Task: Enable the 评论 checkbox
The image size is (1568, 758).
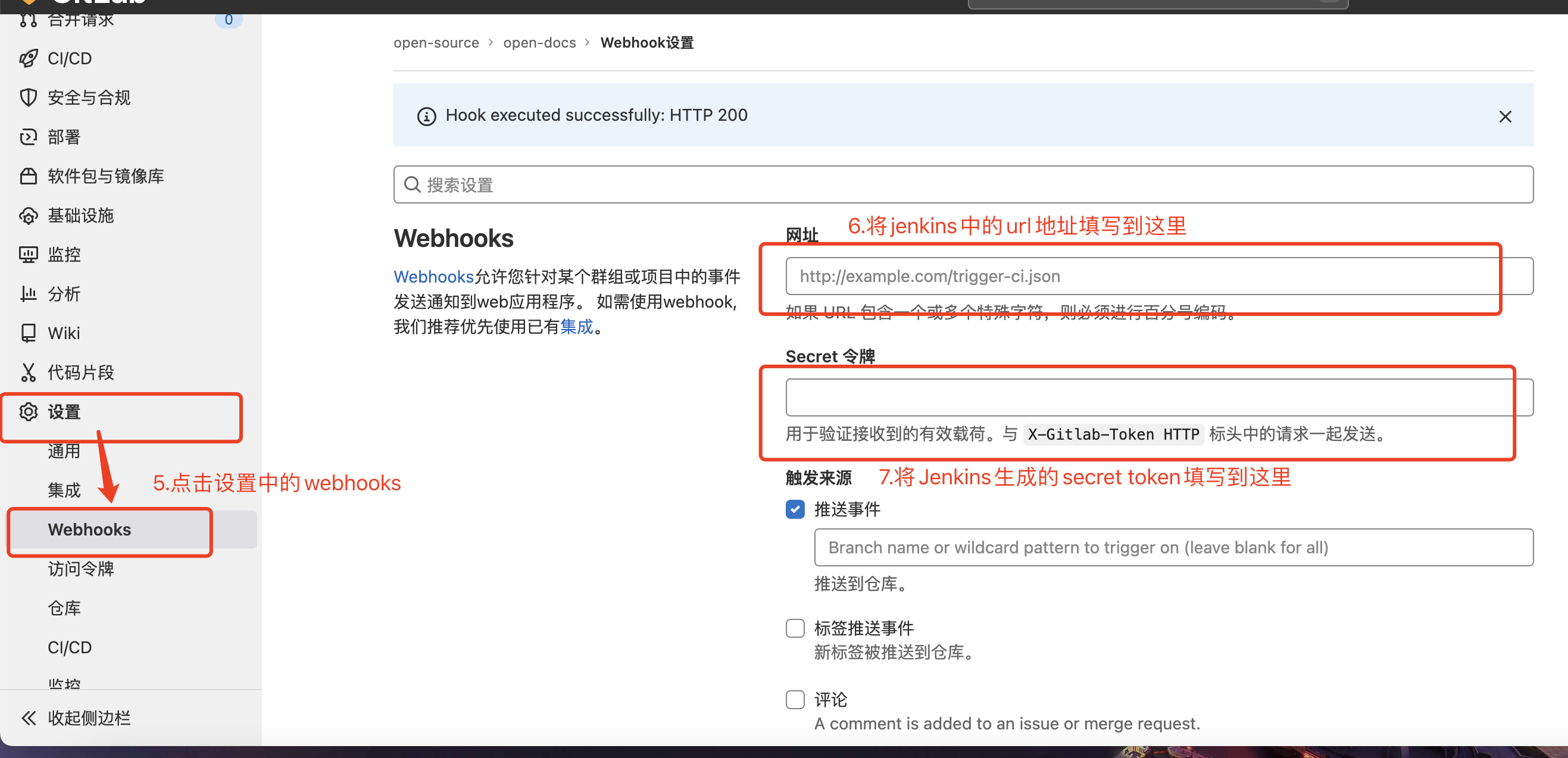Action: (795, 700)
